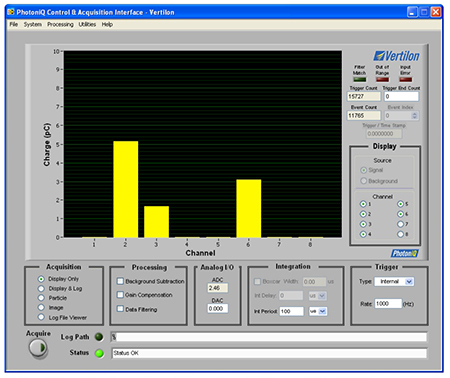Click the channel 6 yellow bar

click(x=249, y=208)
